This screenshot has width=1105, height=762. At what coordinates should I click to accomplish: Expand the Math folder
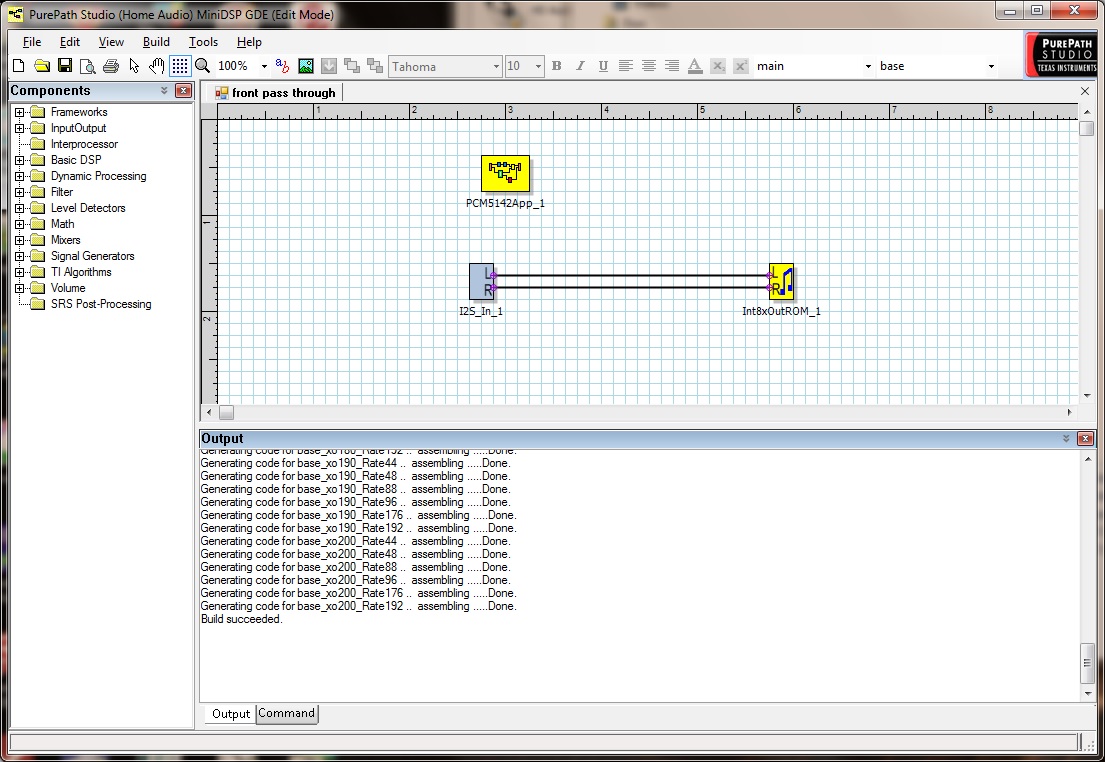[x=20, y=224]
